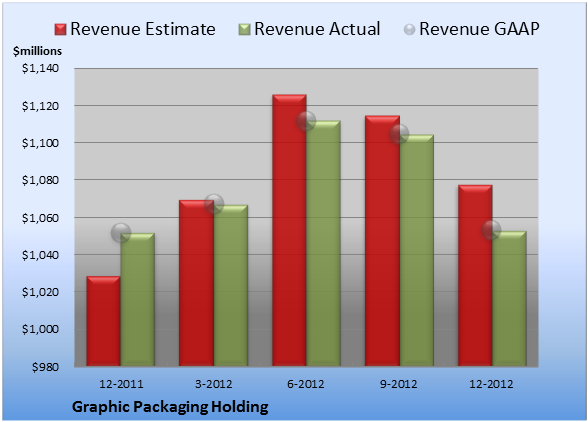Click the '$millions' axis unit label
Screen dimensions: 588x422
point(37,51)
